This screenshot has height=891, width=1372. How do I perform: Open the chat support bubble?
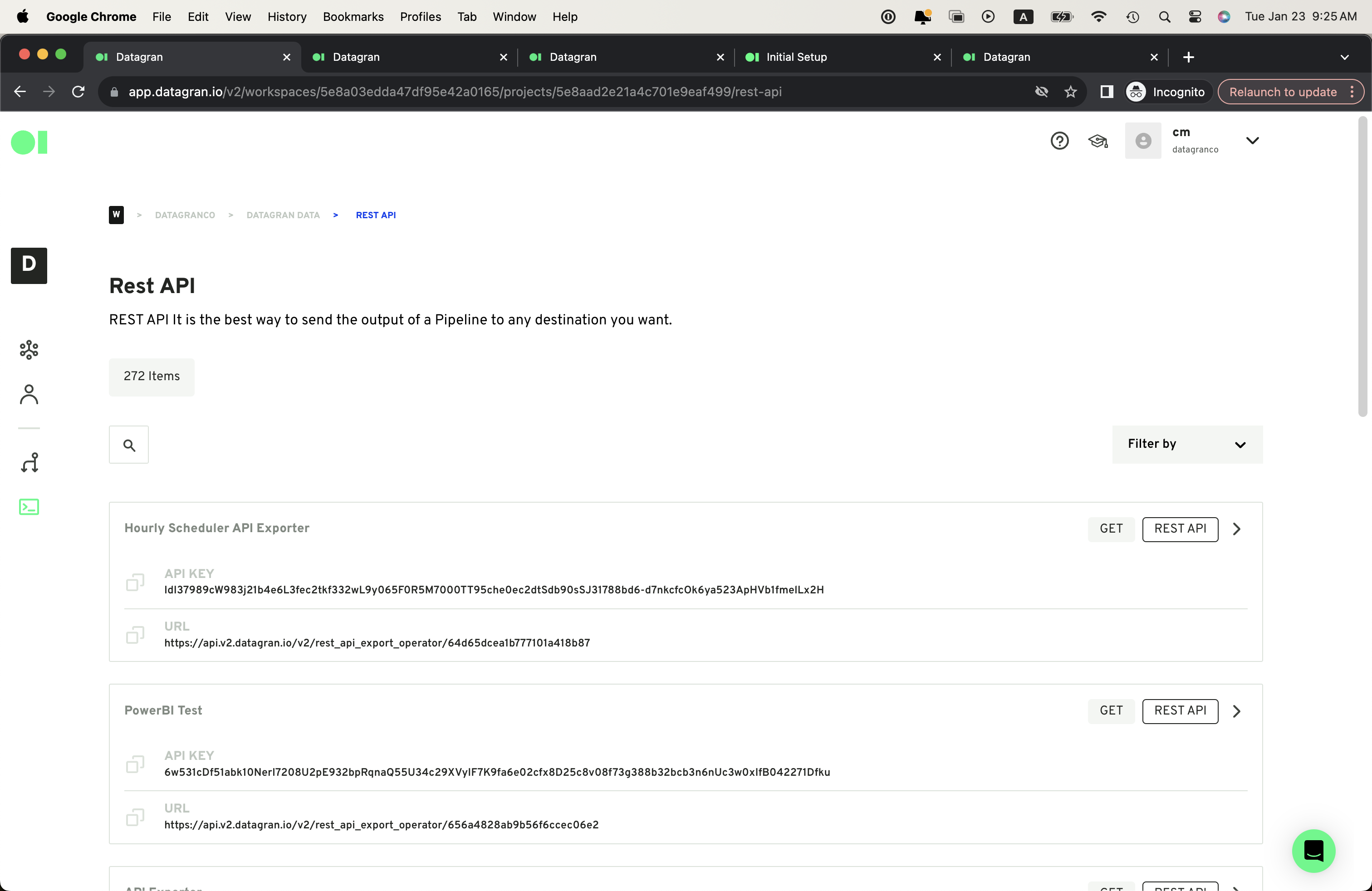1313,851
